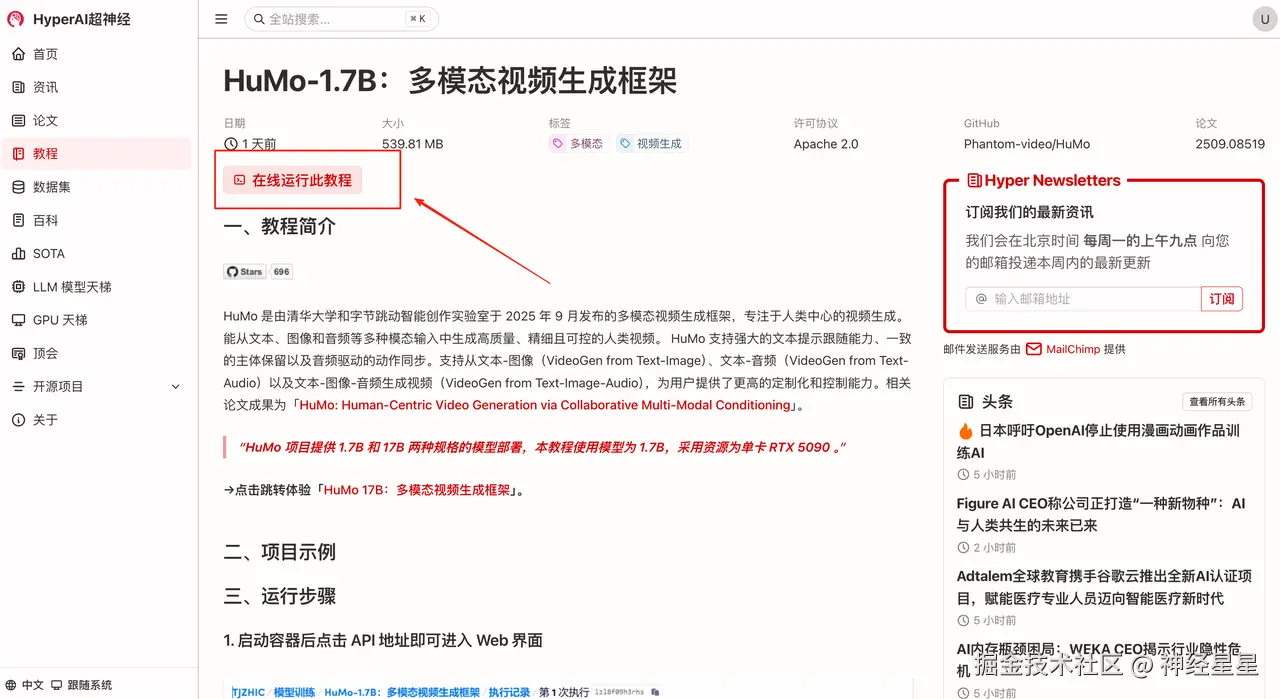Click the 输入邮箱地址 email field
The image size is (1280, 699).
(x=1083, y=298)
